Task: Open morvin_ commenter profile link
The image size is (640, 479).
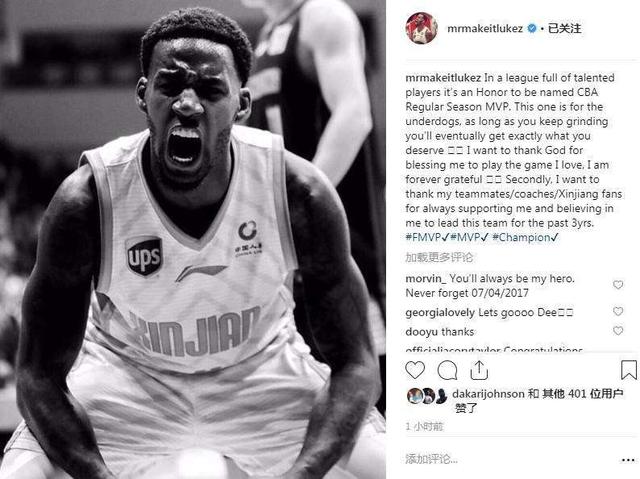Action: pos(425,279)
